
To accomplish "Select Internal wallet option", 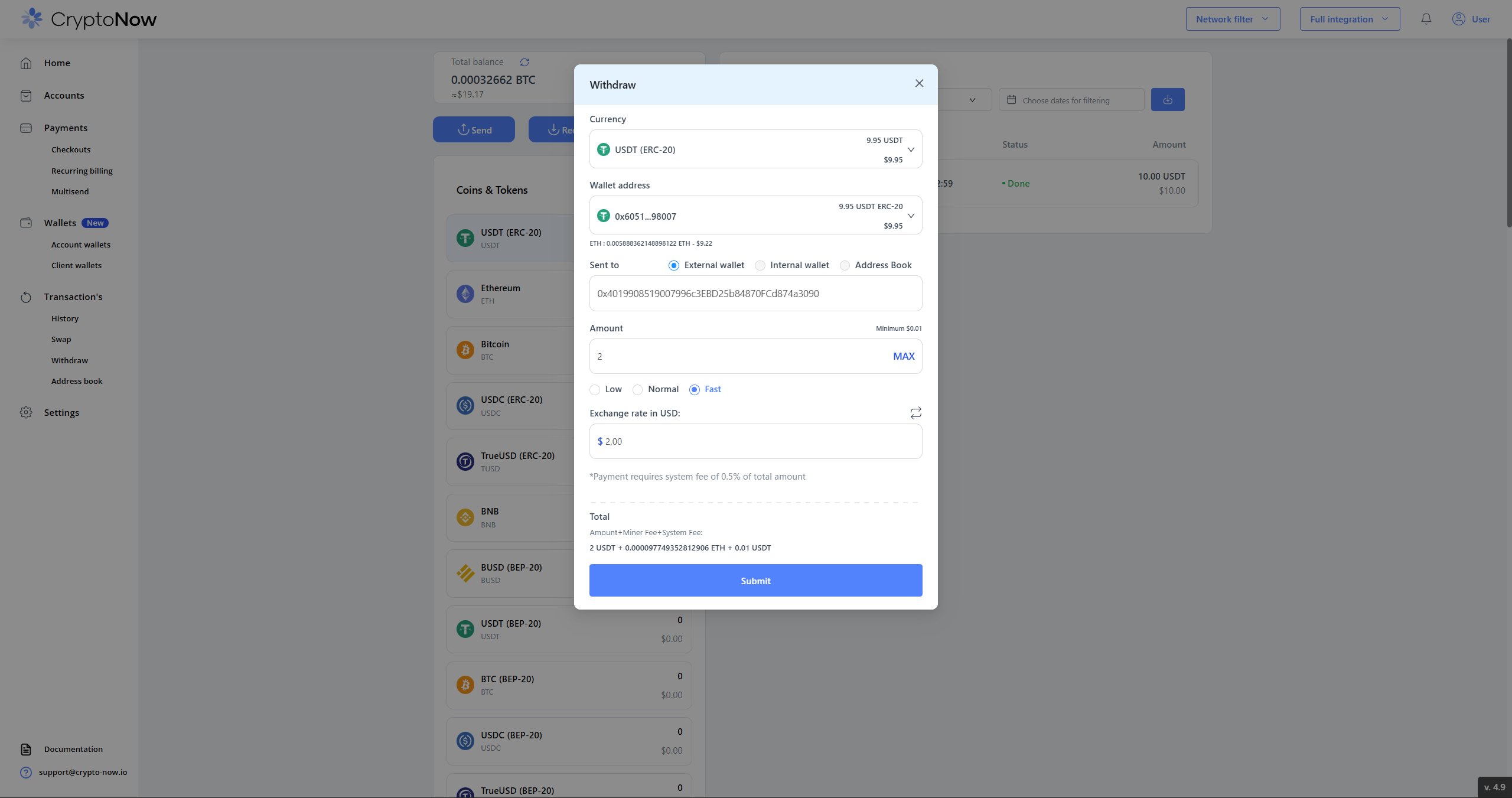I will point(760,265).
